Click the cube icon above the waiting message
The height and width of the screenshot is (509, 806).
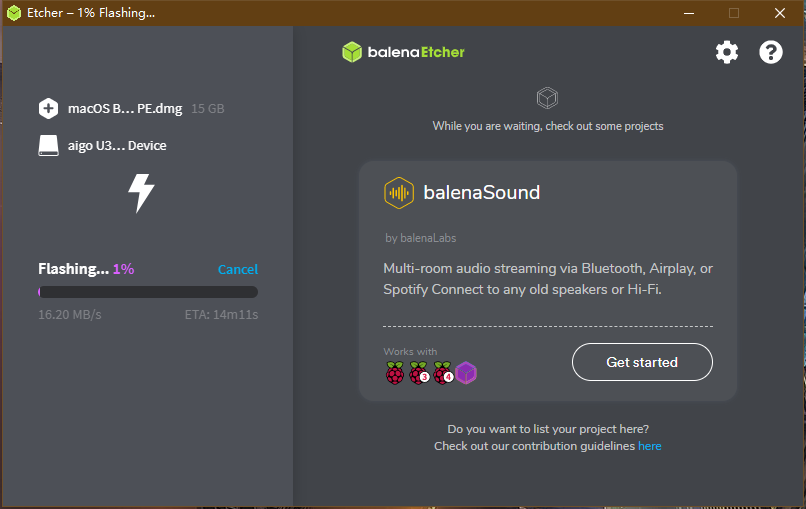click(547, 98)
